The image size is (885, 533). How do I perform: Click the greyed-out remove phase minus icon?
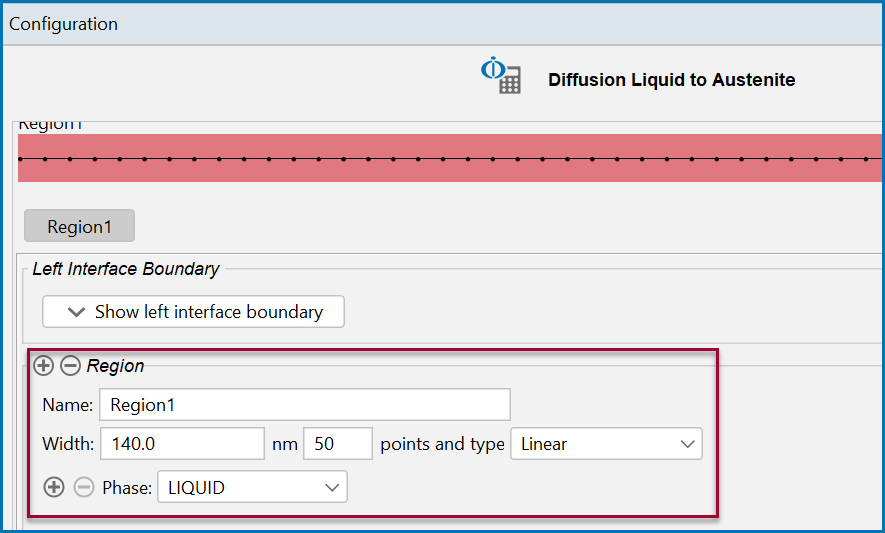tap(84, 487)
